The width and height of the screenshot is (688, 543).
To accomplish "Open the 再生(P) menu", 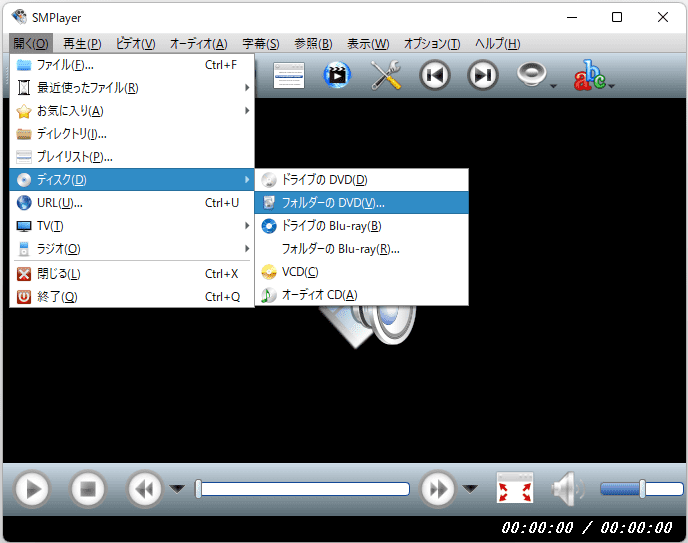I will (x=82, y=44).
